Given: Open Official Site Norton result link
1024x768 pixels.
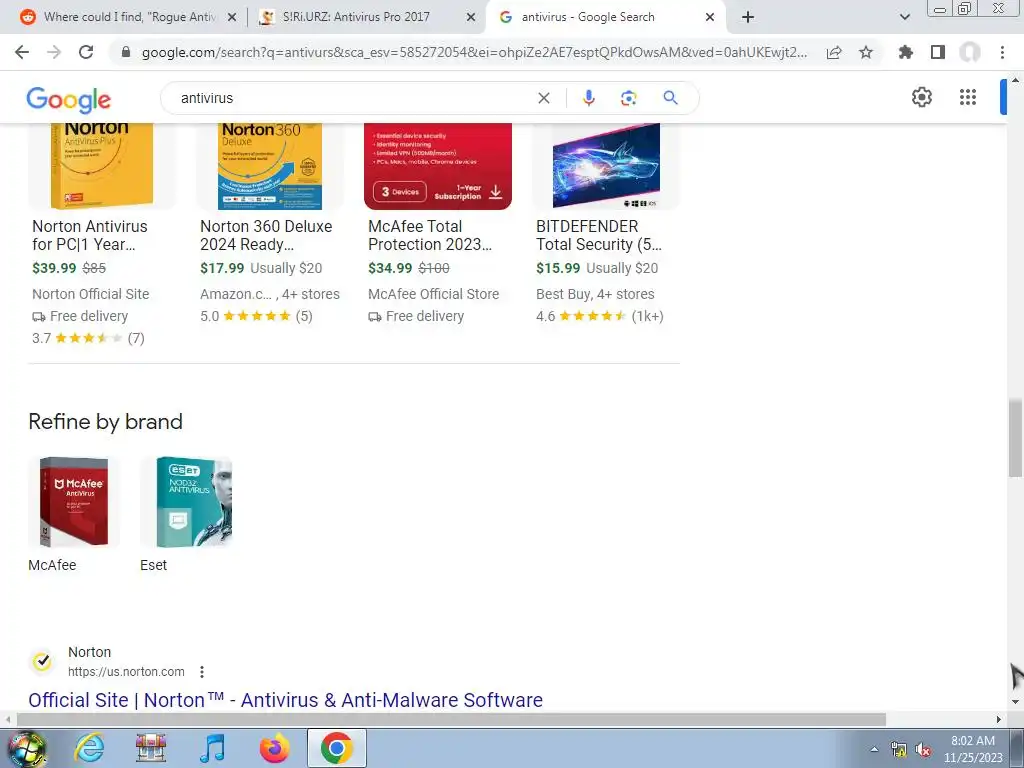Looking at the screenshot, I should [x=285, y=700].
